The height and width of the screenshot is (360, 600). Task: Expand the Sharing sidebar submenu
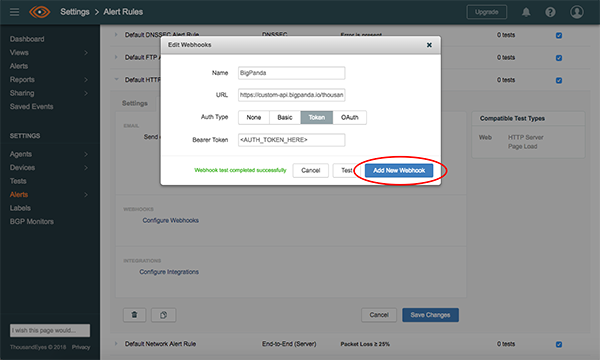pos(86,93)
